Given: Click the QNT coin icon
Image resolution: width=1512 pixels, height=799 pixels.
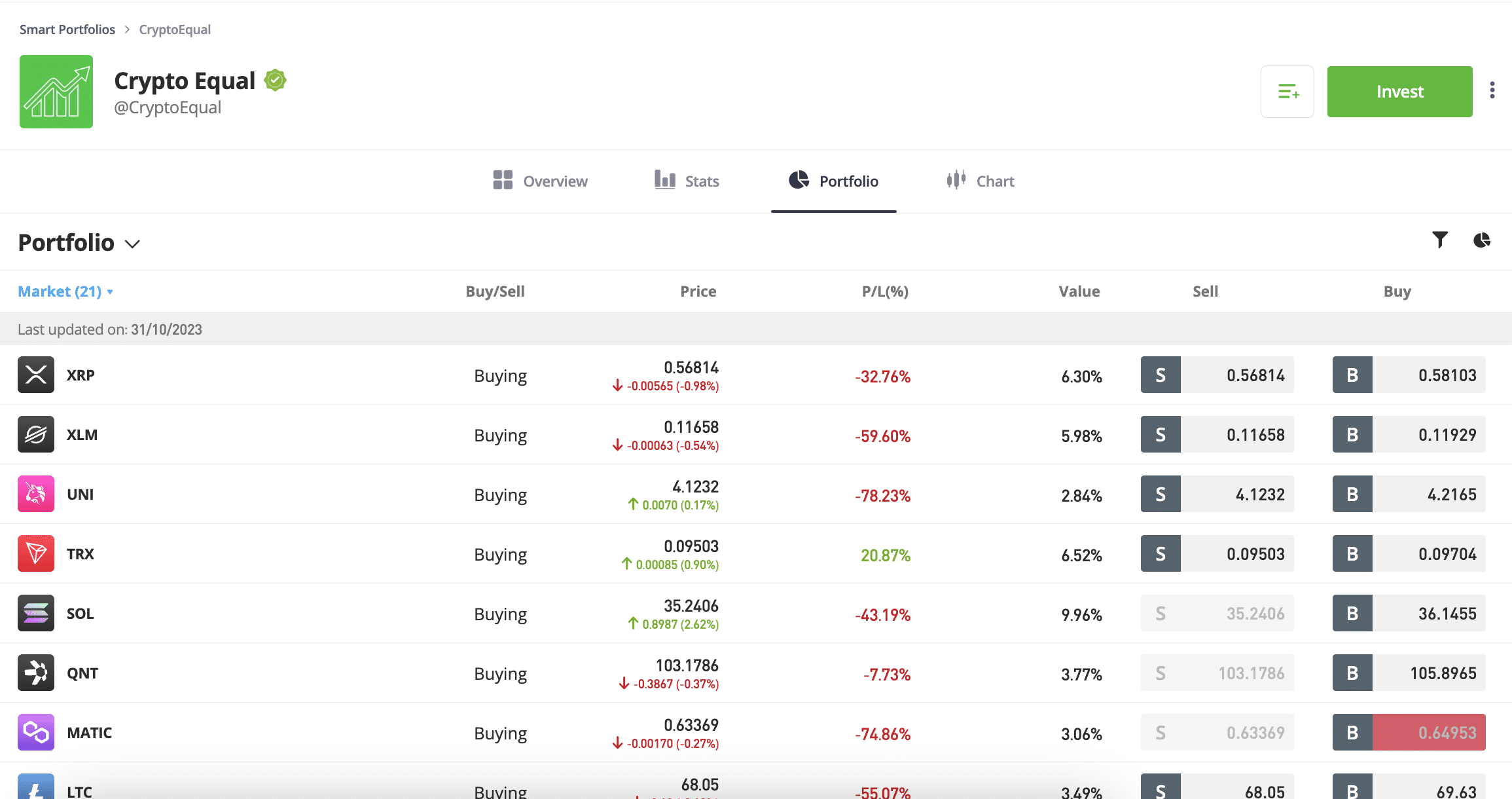Looking at the screenshot, I should click(36, 673).
